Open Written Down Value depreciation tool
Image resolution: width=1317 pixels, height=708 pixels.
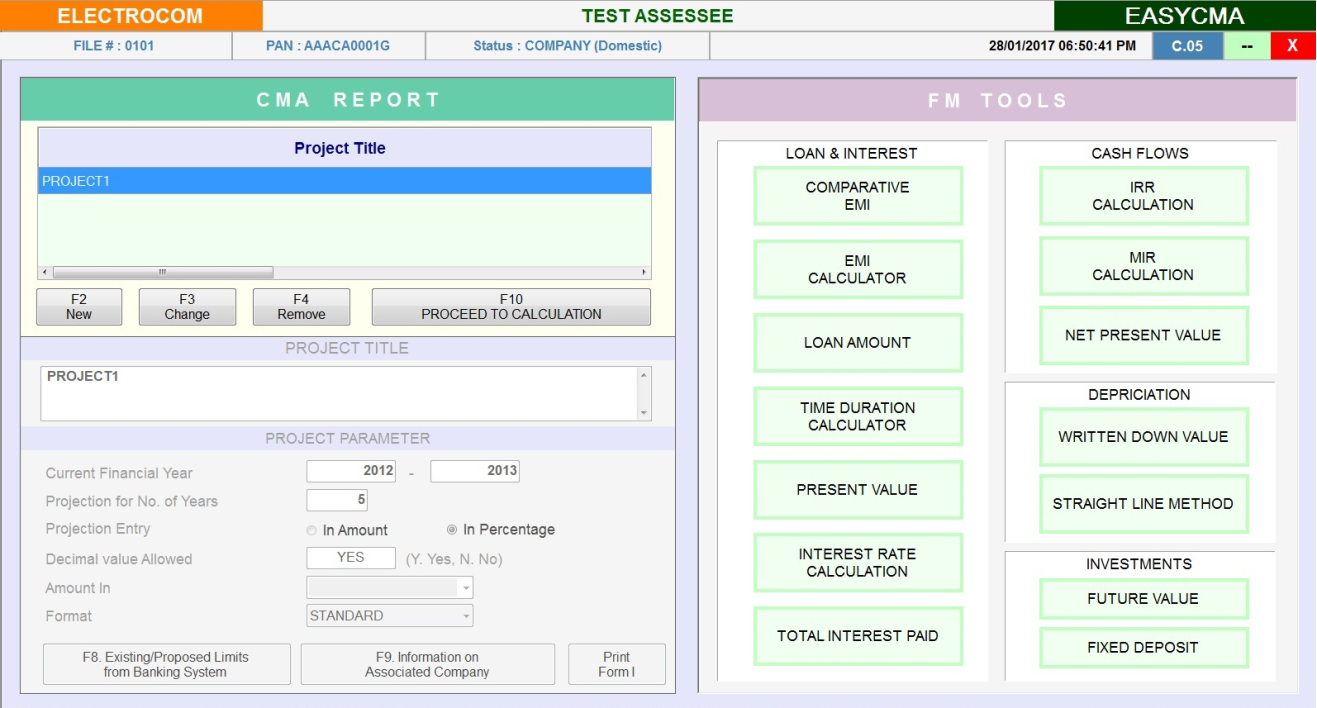tap(1143, 437)
